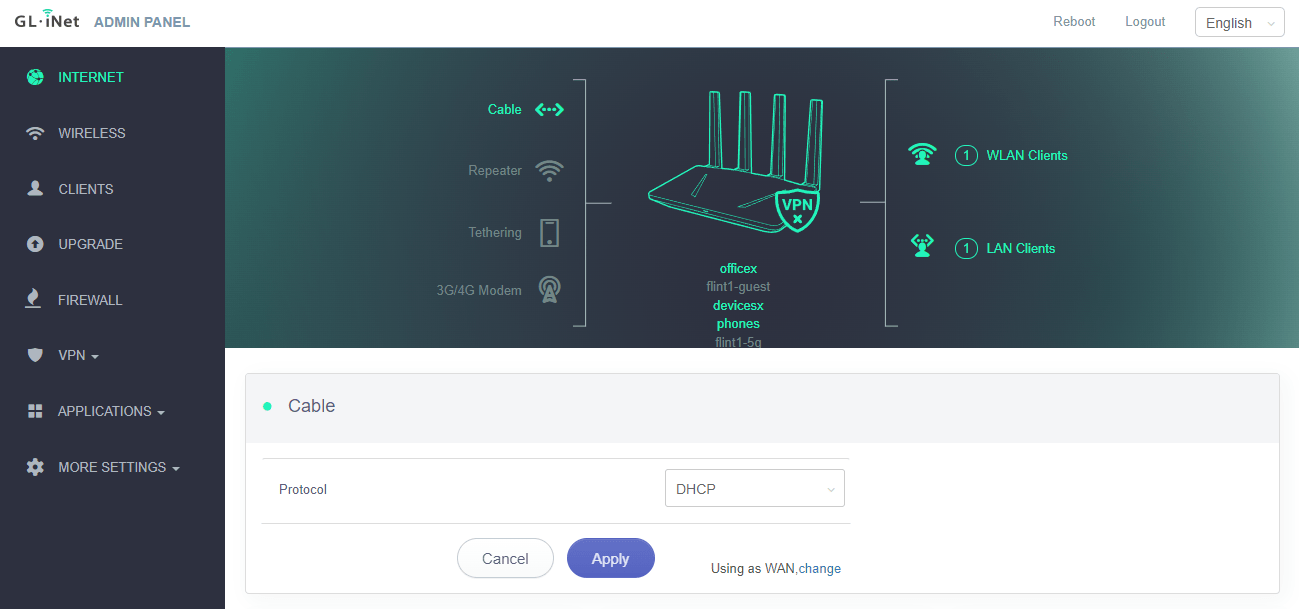This screenshot has width=1299, height=609.
Task: Open WLAN Clients via its icon
Action: (x=922, y=155)
